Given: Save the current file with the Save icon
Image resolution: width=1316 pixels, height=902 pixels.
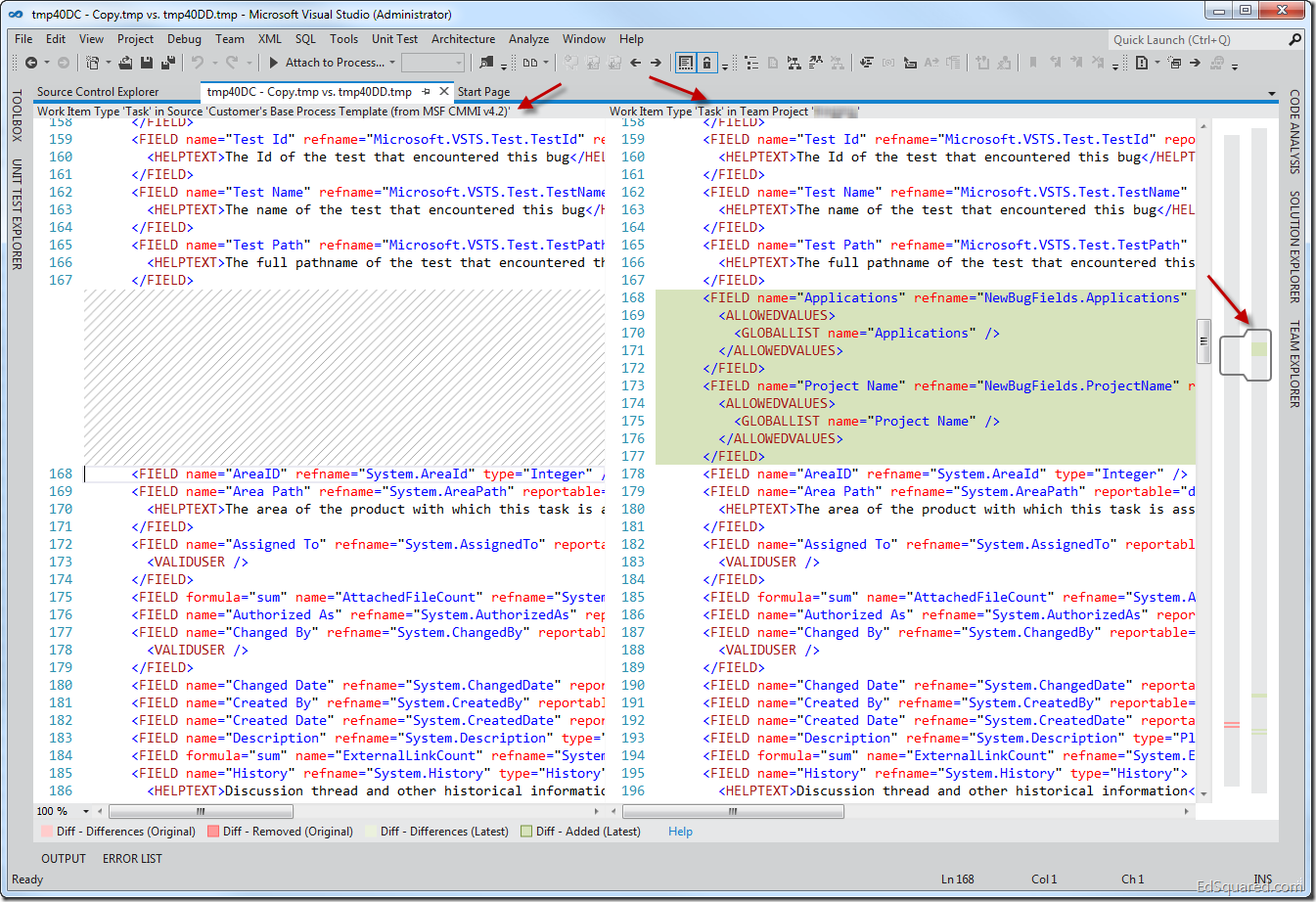Looking at the screenshot, I should coord(147,63).
